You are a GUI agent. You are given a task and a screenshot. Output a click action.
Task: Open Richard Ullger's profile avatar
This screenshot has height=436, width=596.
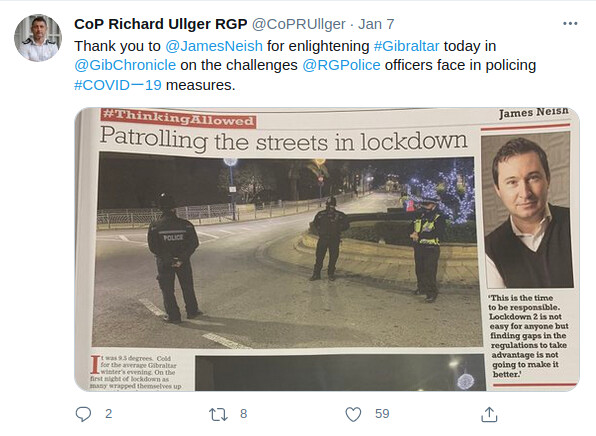pos(38,38)
